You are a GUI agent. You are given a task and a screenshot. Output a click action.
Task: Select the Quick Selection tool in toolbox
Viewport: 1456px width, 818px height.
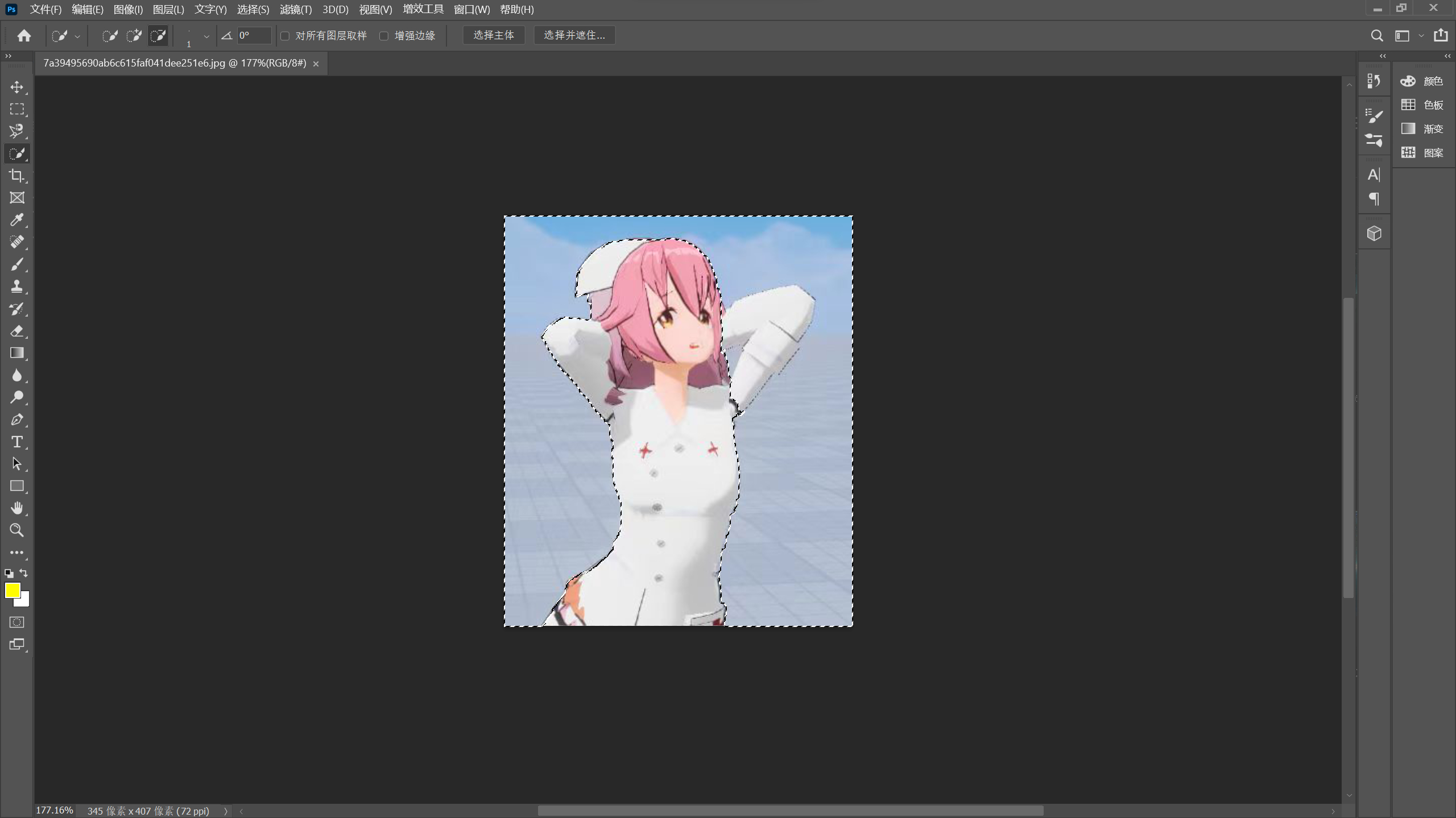[17, 153]
